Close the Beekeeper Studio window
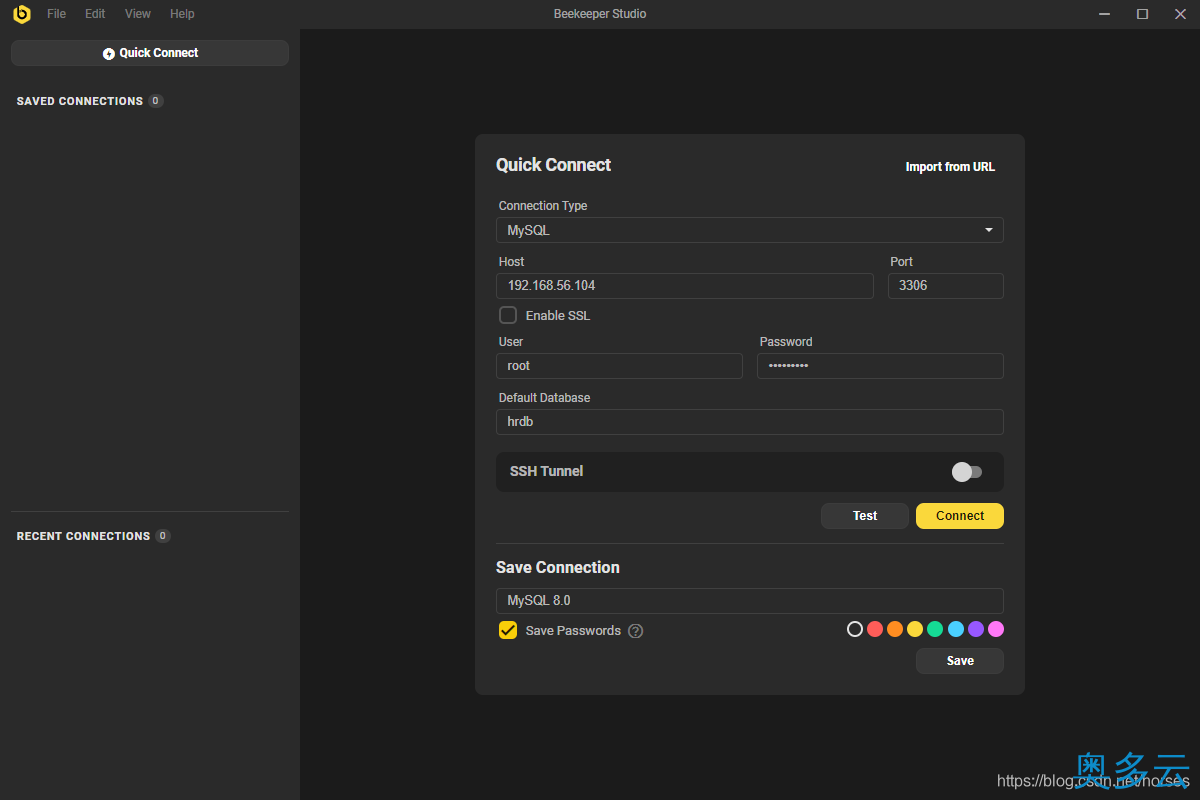1200x800 pixels. 1180,14
